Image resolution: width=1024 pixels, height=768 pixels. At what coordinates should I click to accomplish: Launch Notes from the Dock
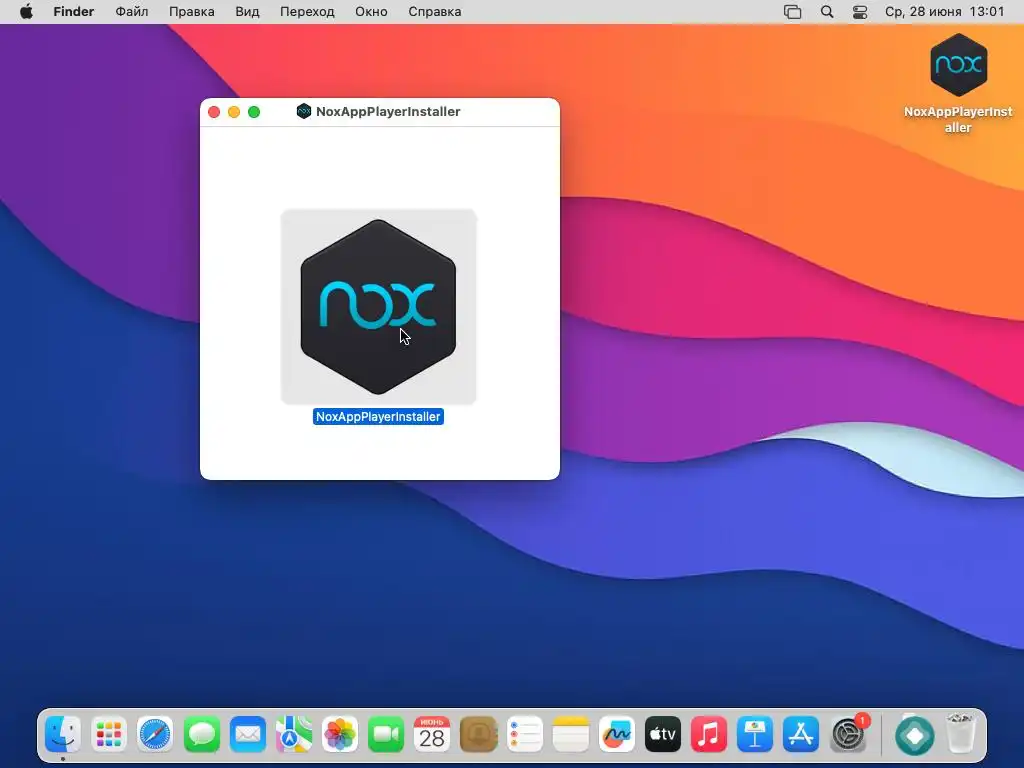[570, 734]
